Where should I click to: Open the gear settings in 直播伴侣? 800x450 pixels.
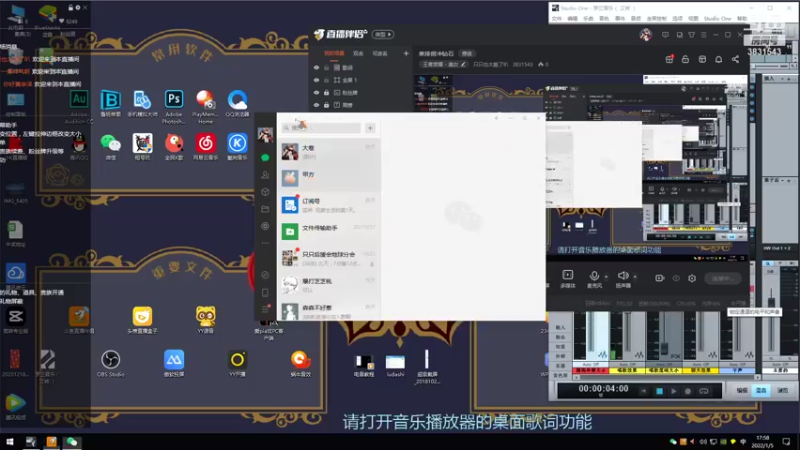tap(692, 278)
